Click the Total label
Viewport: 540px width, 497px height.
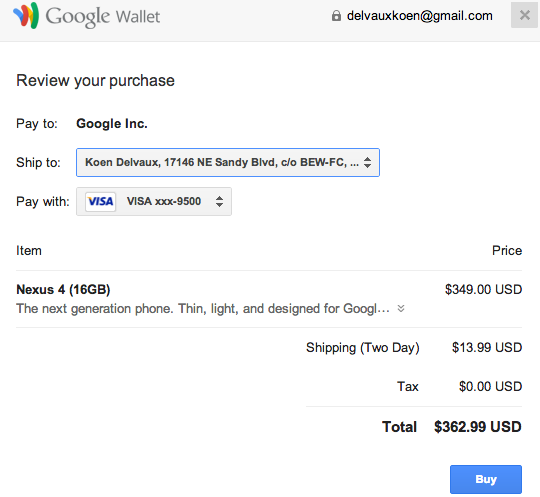(399, 427)
